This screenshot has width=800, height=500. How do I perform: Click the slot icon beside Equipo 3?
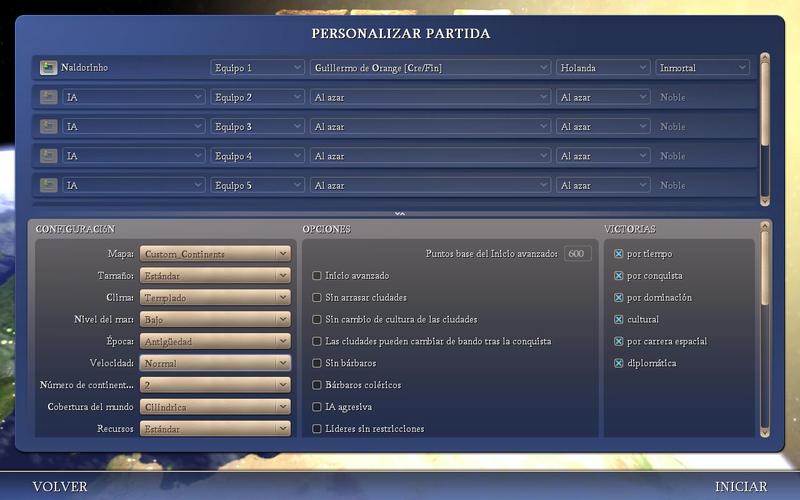tap(48, 127)
